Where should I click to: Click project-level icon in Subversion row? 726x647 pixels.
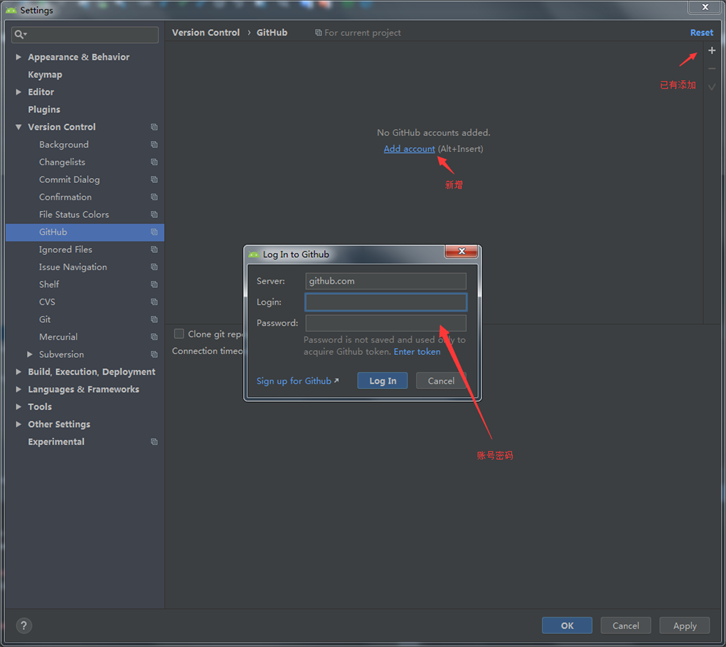pyautogui.click(x=154, y=354)
